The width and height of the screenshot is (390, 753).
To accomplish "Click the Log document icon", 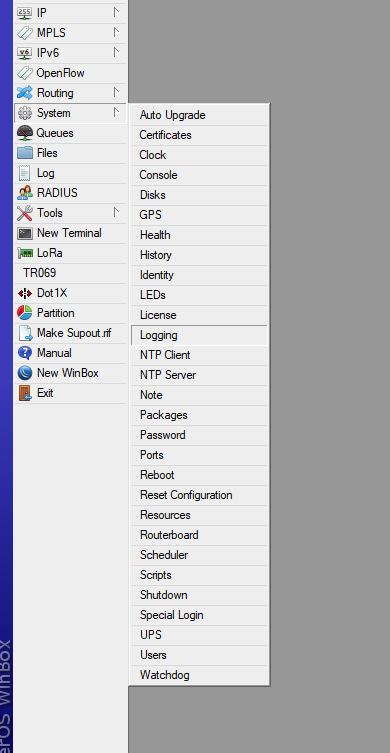I will coord(24,173).
